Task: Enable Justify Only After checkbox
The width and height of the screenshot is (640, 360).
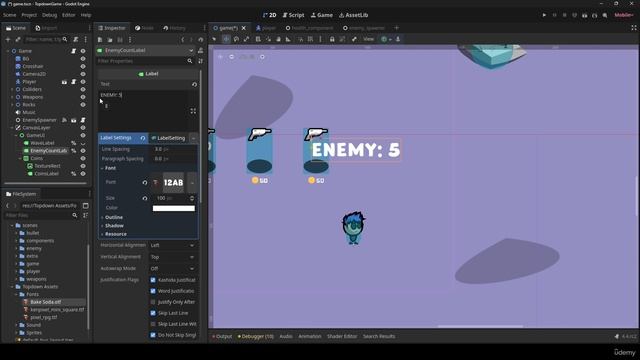Action: (153, 302)
